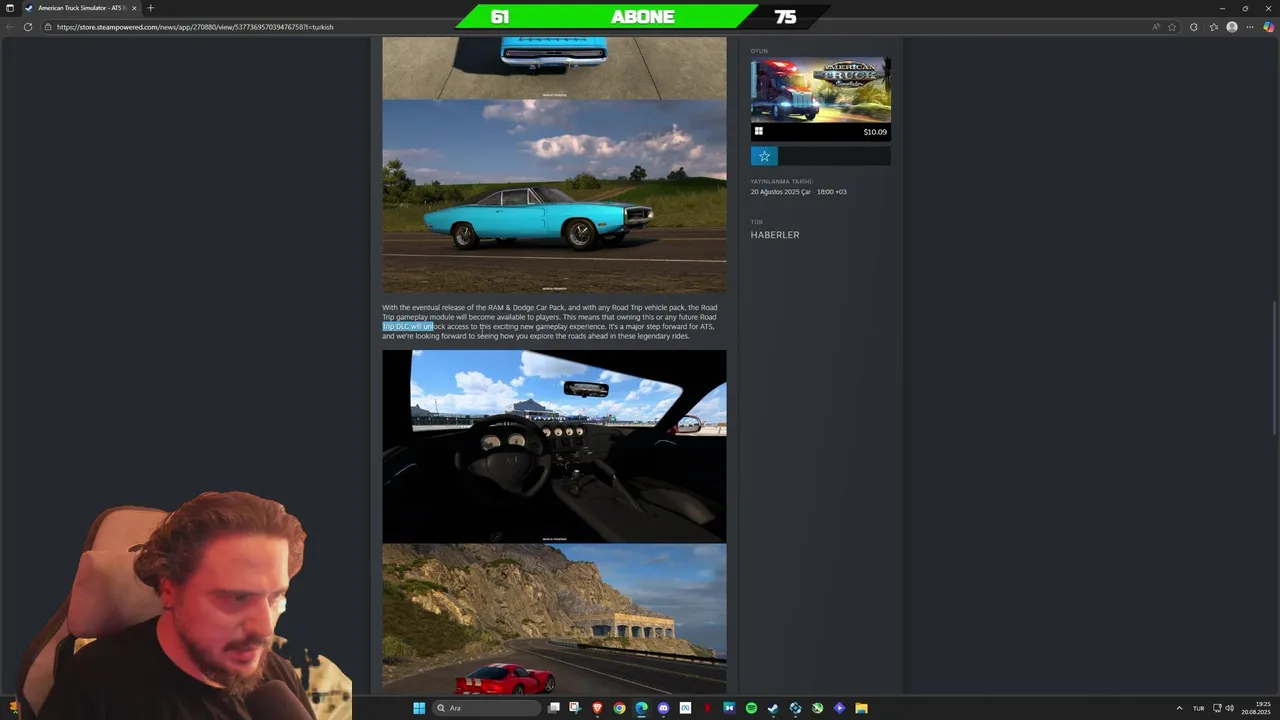Open Discord from the taskbar
Image resolution: width=1280 pixels, height=720 pixels.
[x=663, y=708]
